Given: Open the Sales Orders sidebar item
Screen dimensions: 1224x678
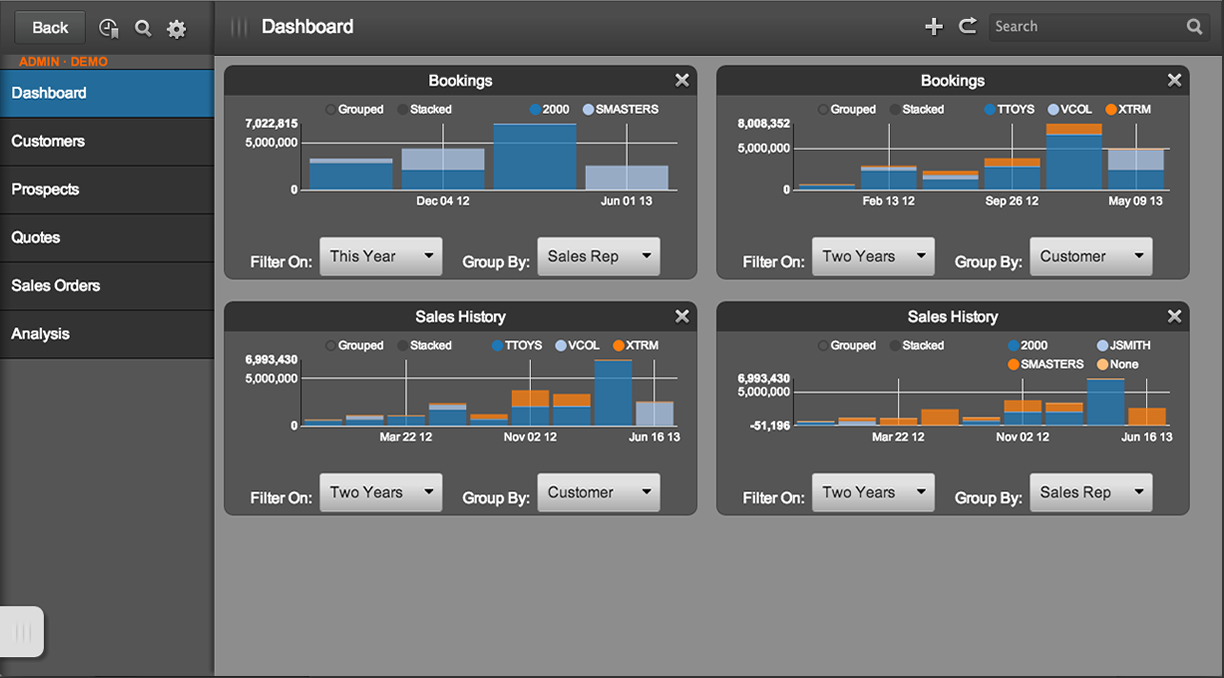Looking at the screenshot, I should click(107, 285).
